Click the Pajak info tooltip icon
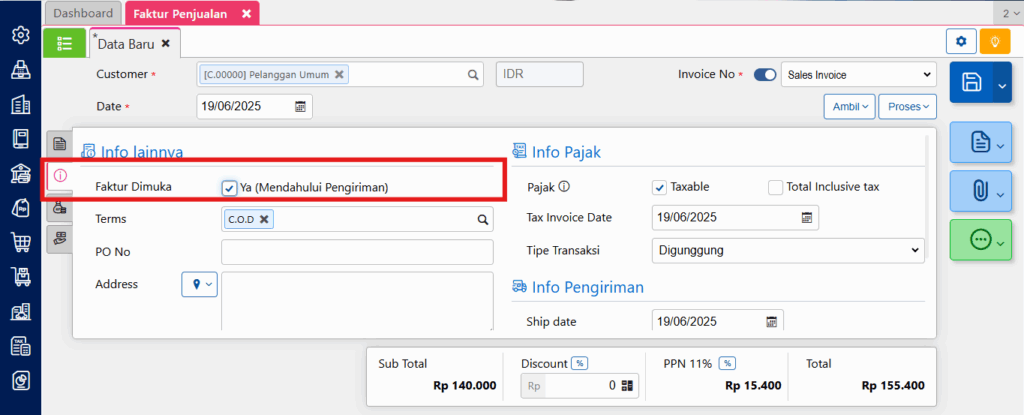The width and height of the screenshot is (1024, 415). (x=565, y=187)
